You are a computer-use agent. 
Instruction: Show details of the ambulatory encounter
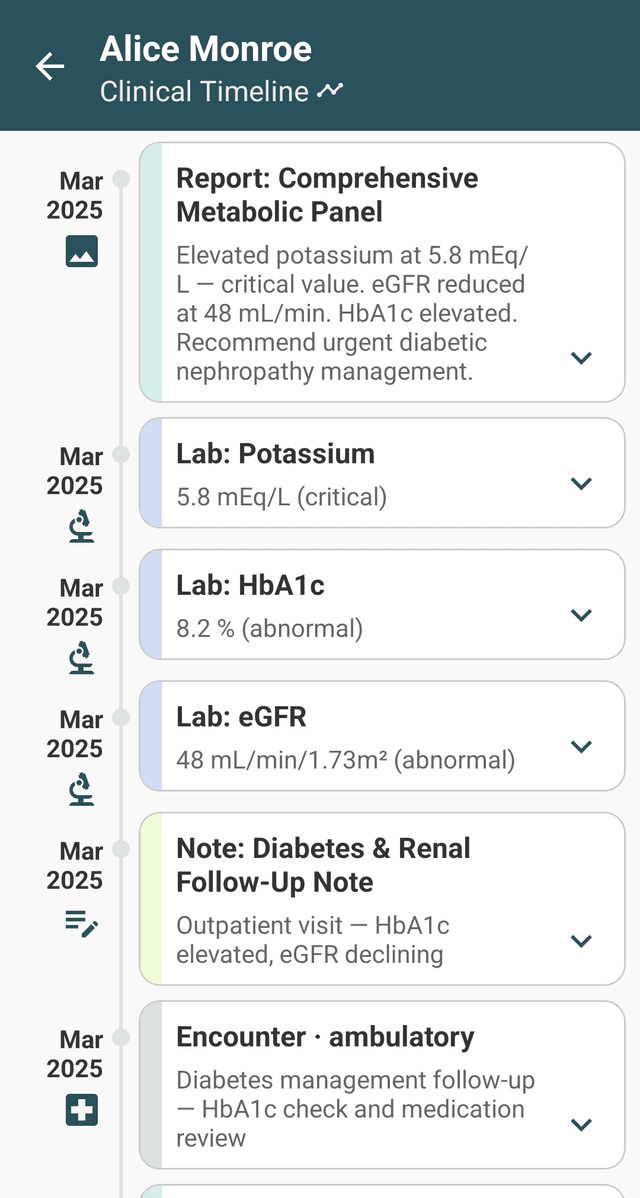pos(581,1123)
